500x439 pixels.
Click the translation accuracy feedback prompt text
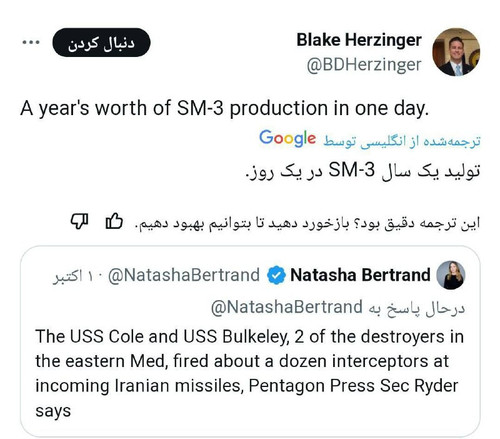(x=307, y=223)
